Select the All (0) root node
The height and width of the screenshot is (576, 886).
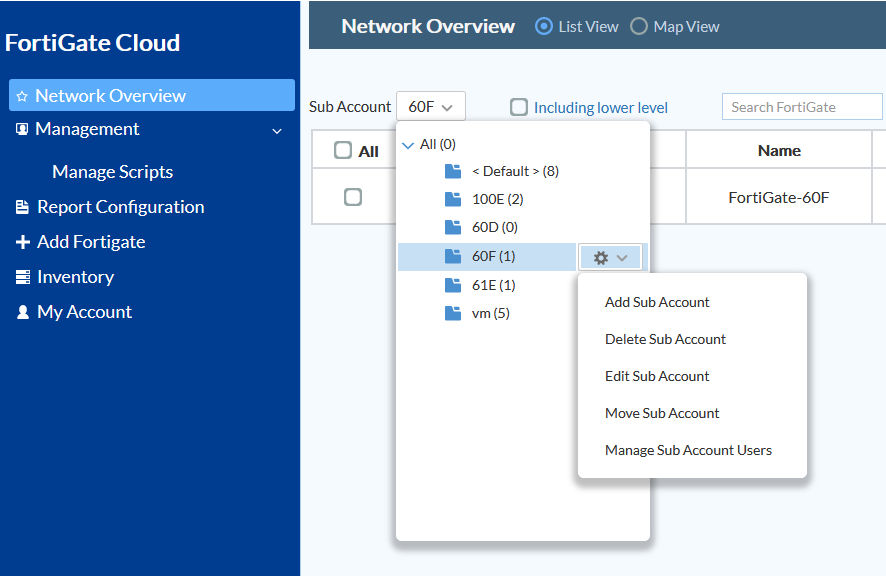coord(437,145)
